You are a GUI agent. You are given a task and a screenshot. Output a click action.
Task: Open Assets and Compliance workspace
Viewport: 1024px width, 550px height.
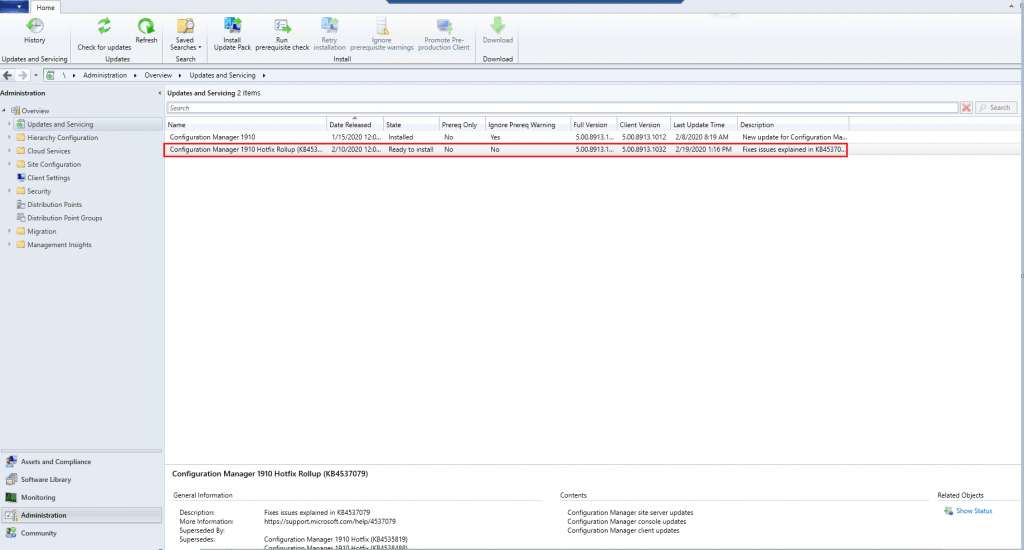[x=82, y=462]
